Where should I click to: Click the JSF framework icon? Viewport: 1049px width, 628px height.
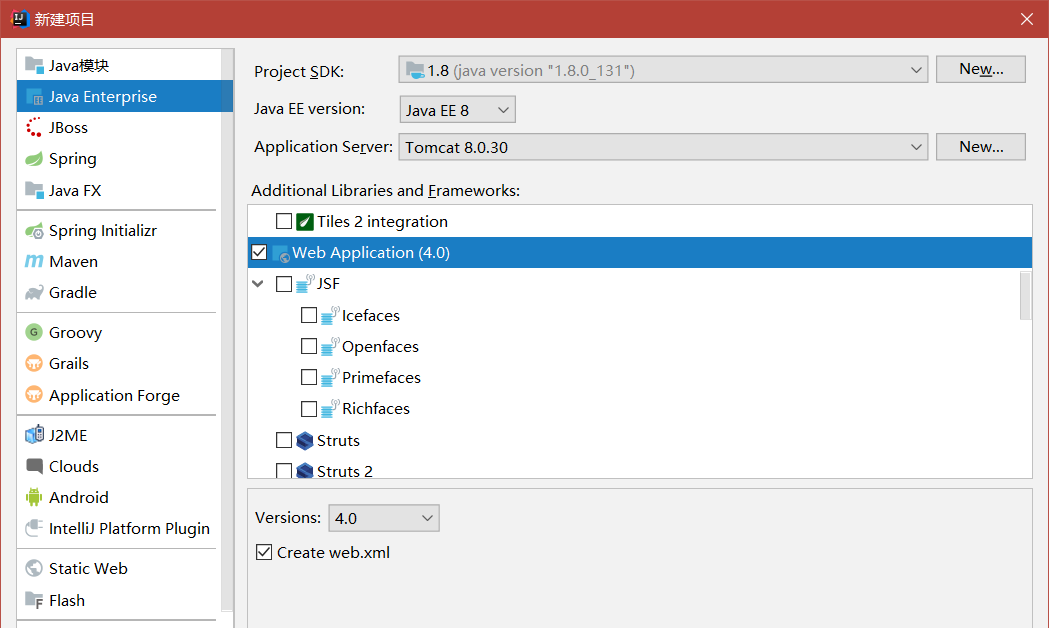pos(305,284)
